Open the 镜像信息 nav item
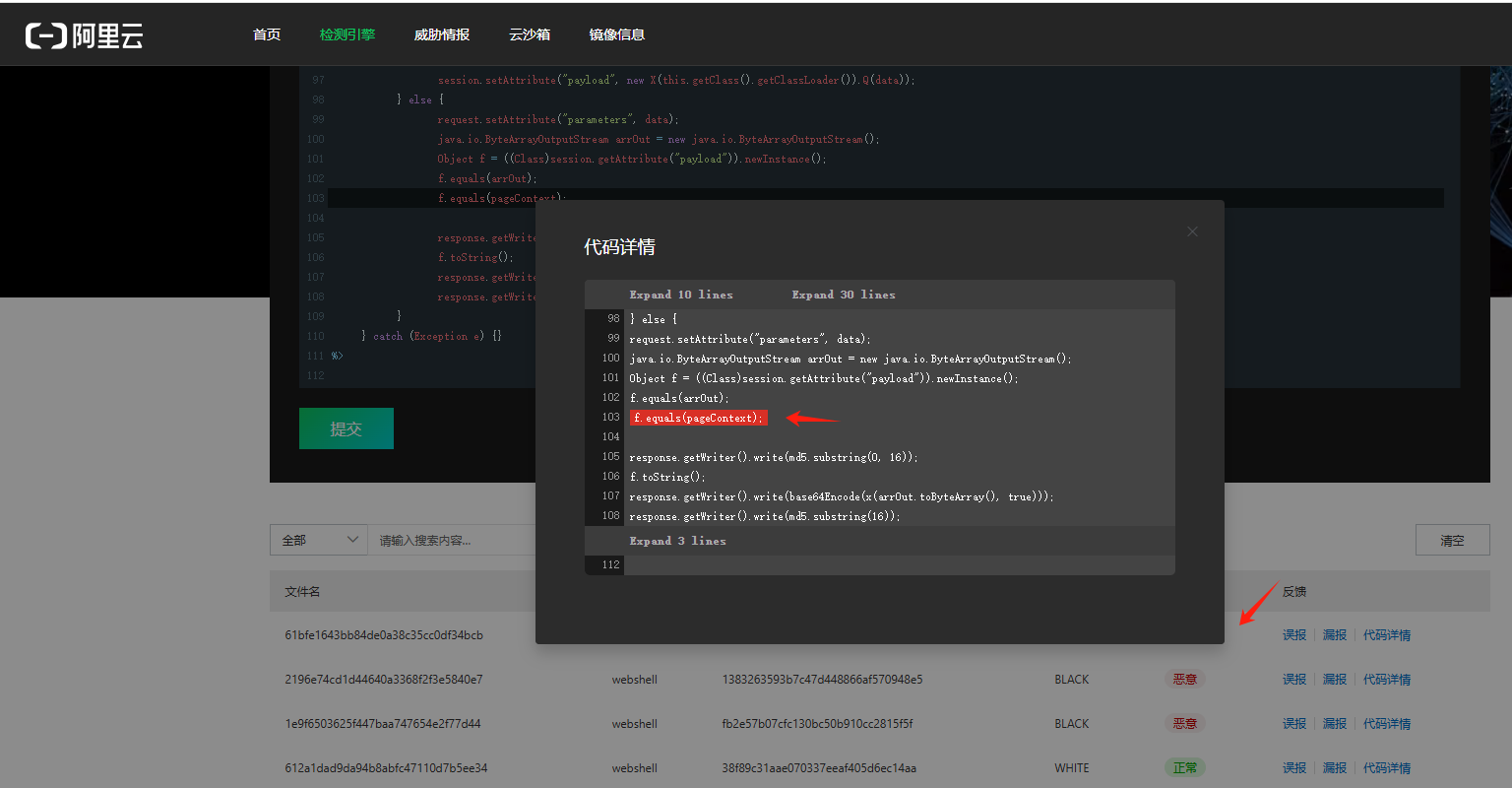This screenshot has height=788, width=1512. (x=617, y=34)
